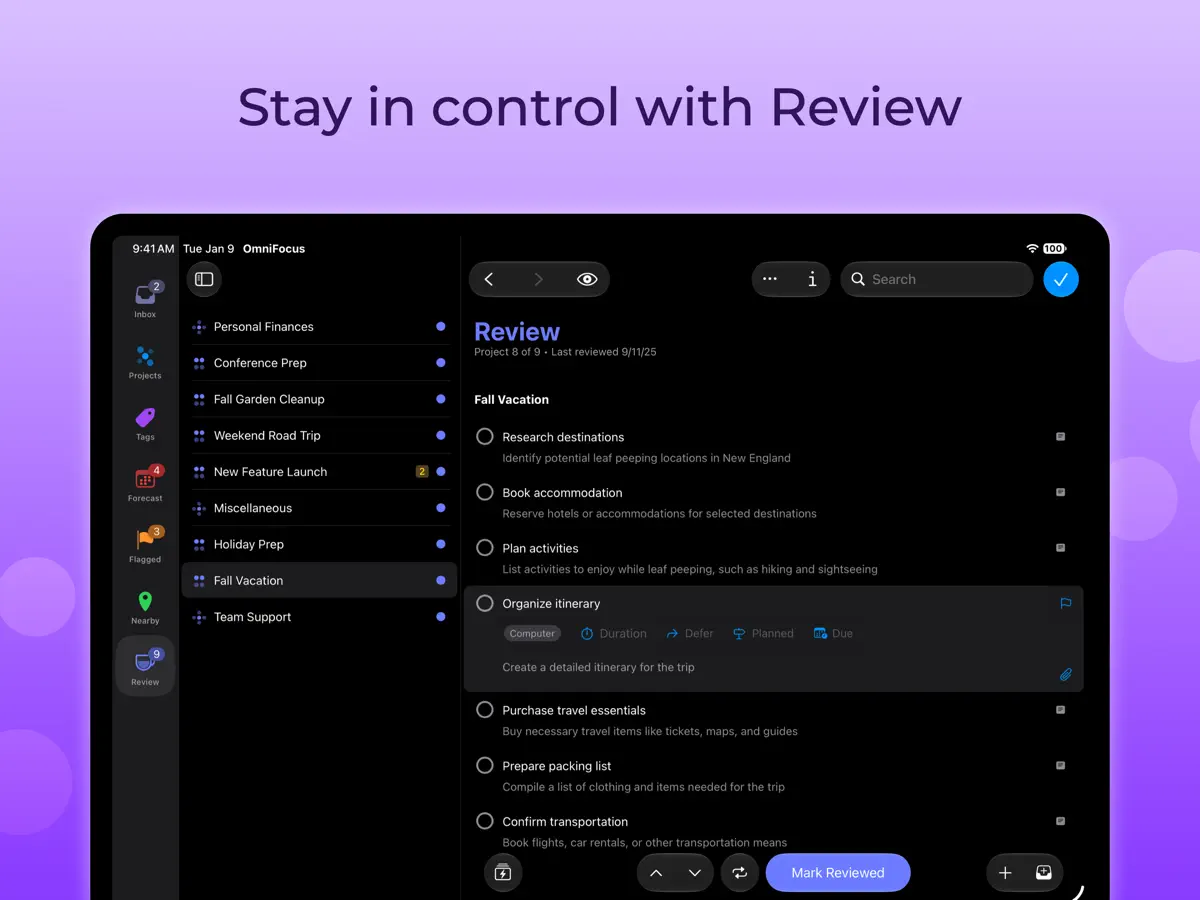
Task: Set Duration for Organize itinerary
Action: 614,633
